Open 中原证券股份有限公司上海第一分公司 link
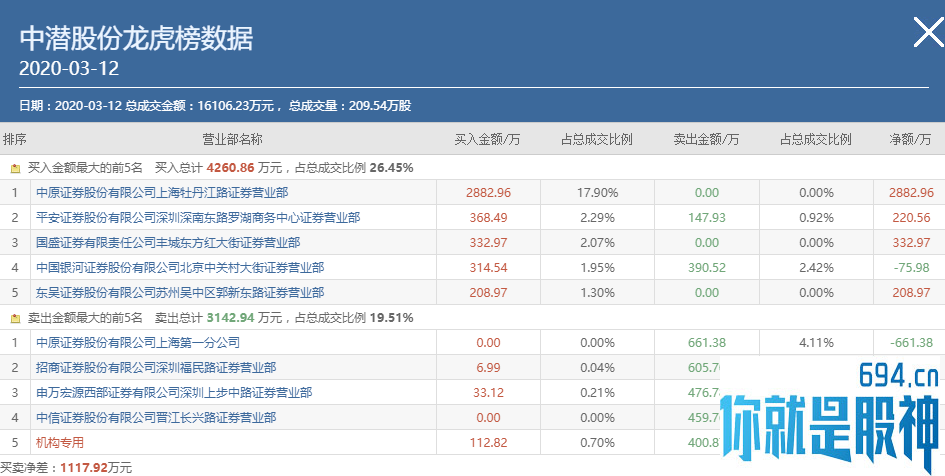The image size is (945, 476). [x=137, y=343]
